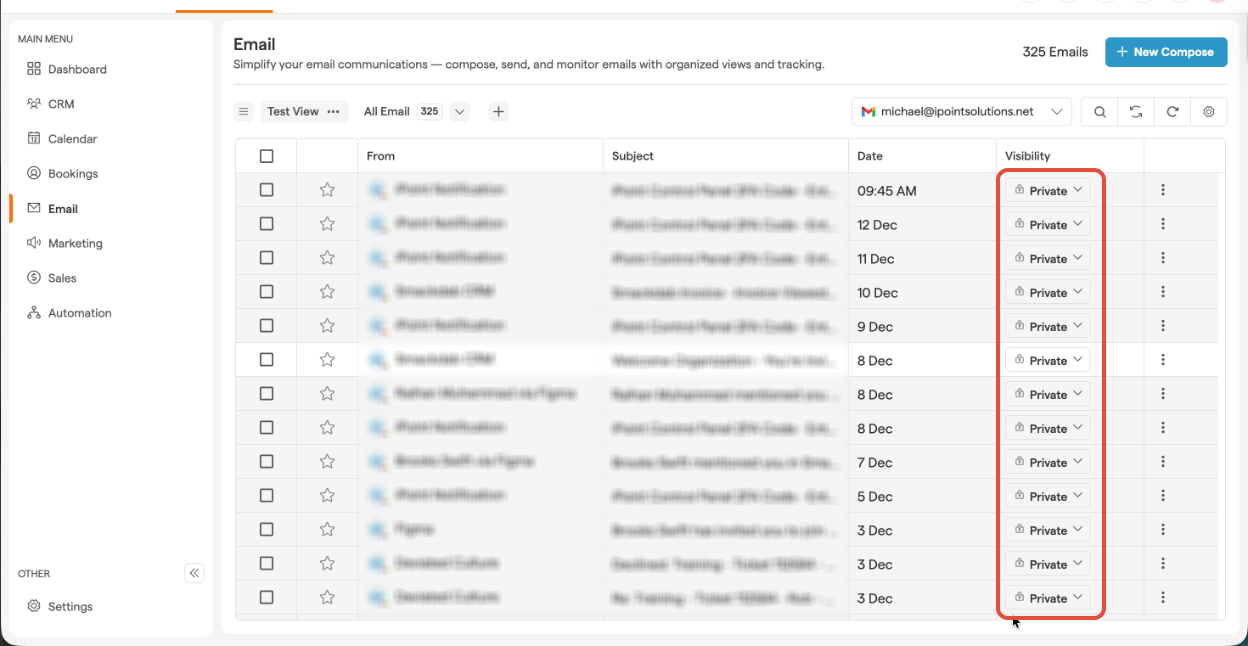Open the michael@ipointsolutions.net account dropdown
Viewport: 1248px width, 646px height.
tap(961, 112)
